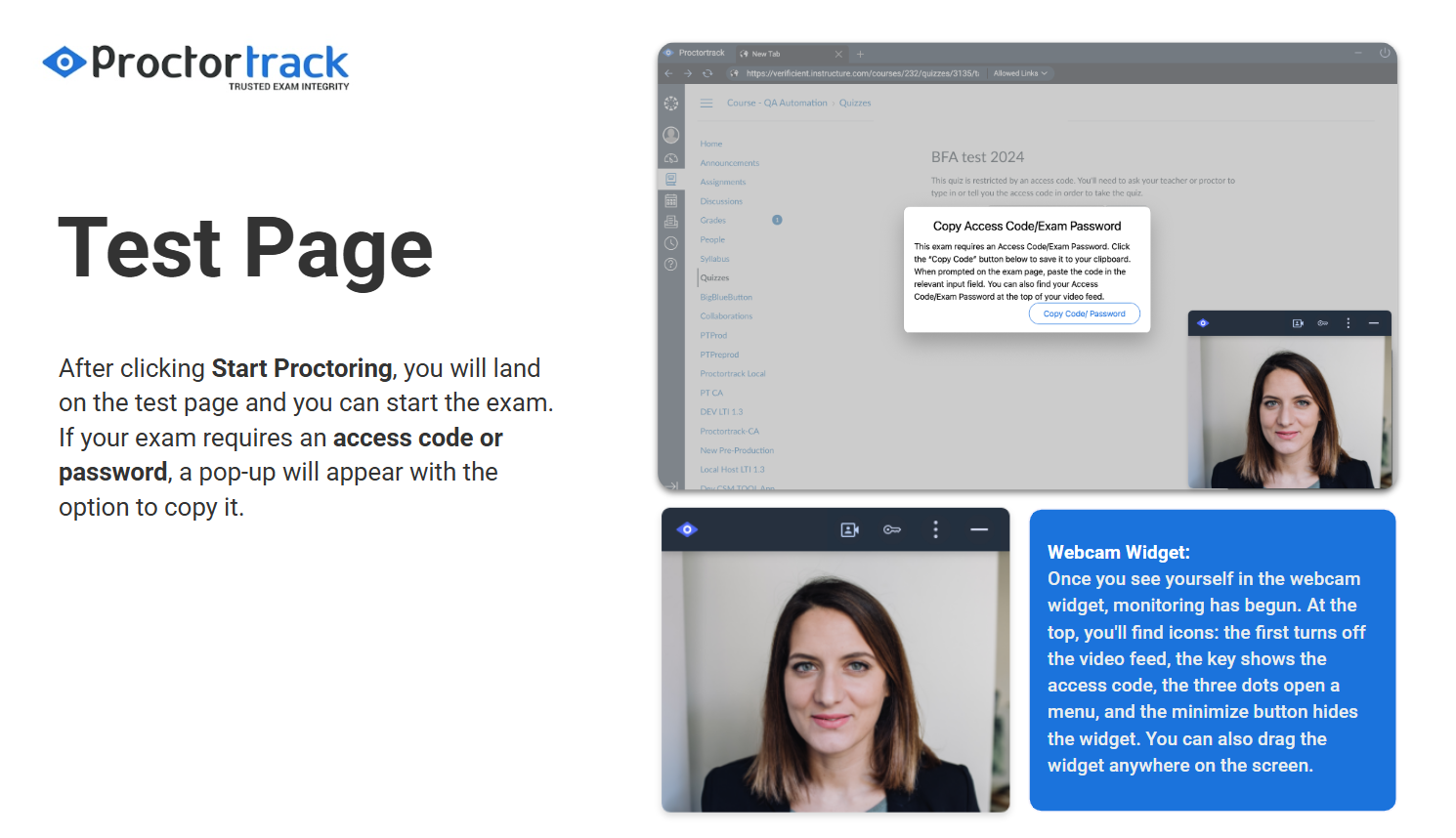Image resolution: width=1456 pixels, height=838 pixels.
Task: Switch to the Proctortrack browser tab
Action: (696, 54)
